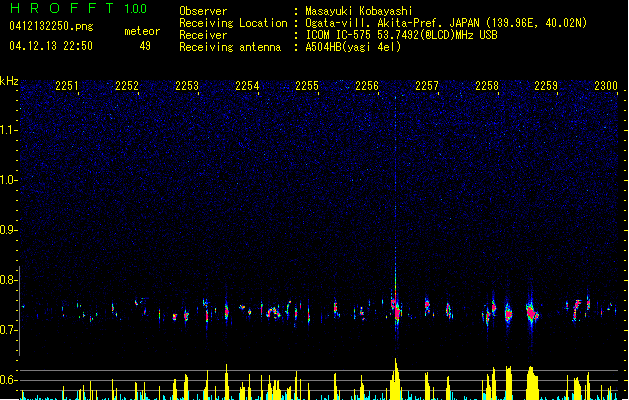Click the meteor label
Screen dimensions: 629x400
coord(142,31)
